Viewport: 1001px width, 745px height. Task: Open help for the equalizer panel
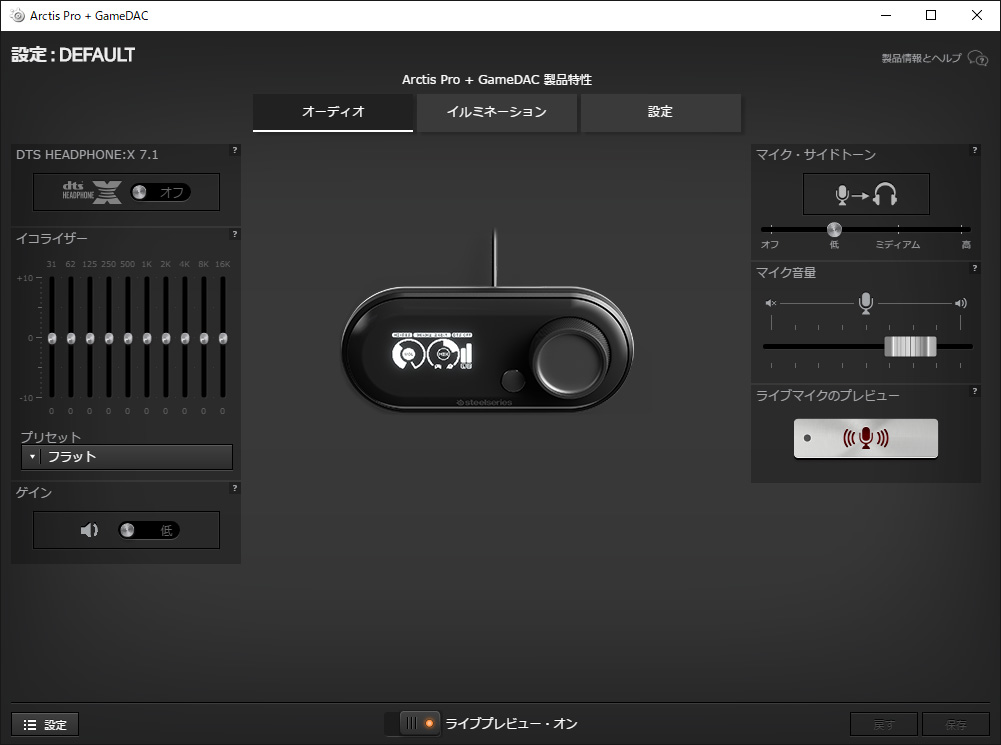(235, 235)
